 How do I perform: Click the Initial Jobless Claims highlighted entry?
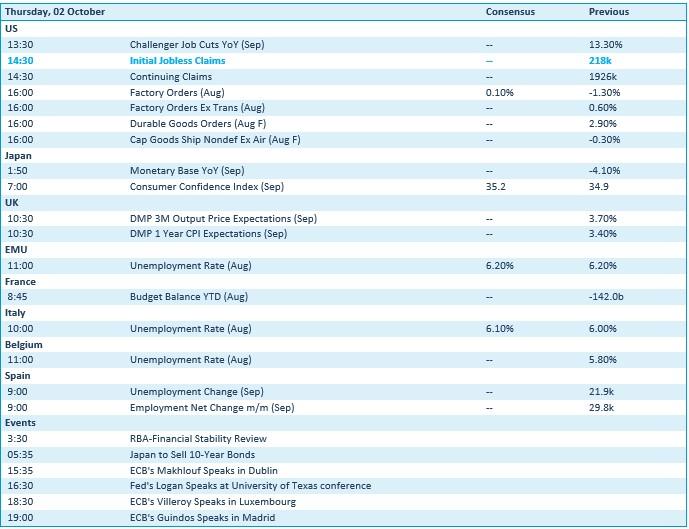coord(177,61)
